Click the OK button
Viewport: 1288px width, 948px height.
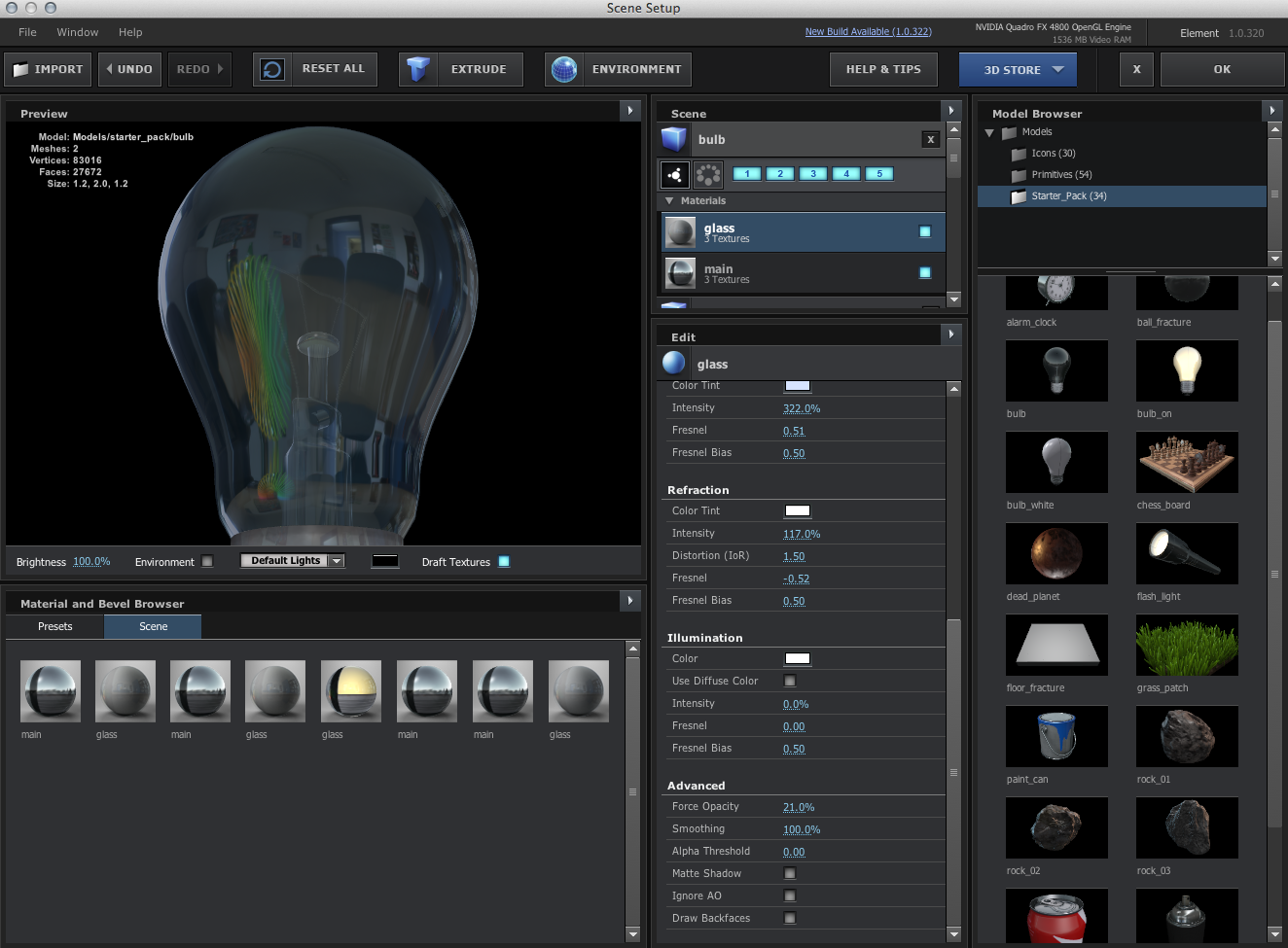(1222, 69)
